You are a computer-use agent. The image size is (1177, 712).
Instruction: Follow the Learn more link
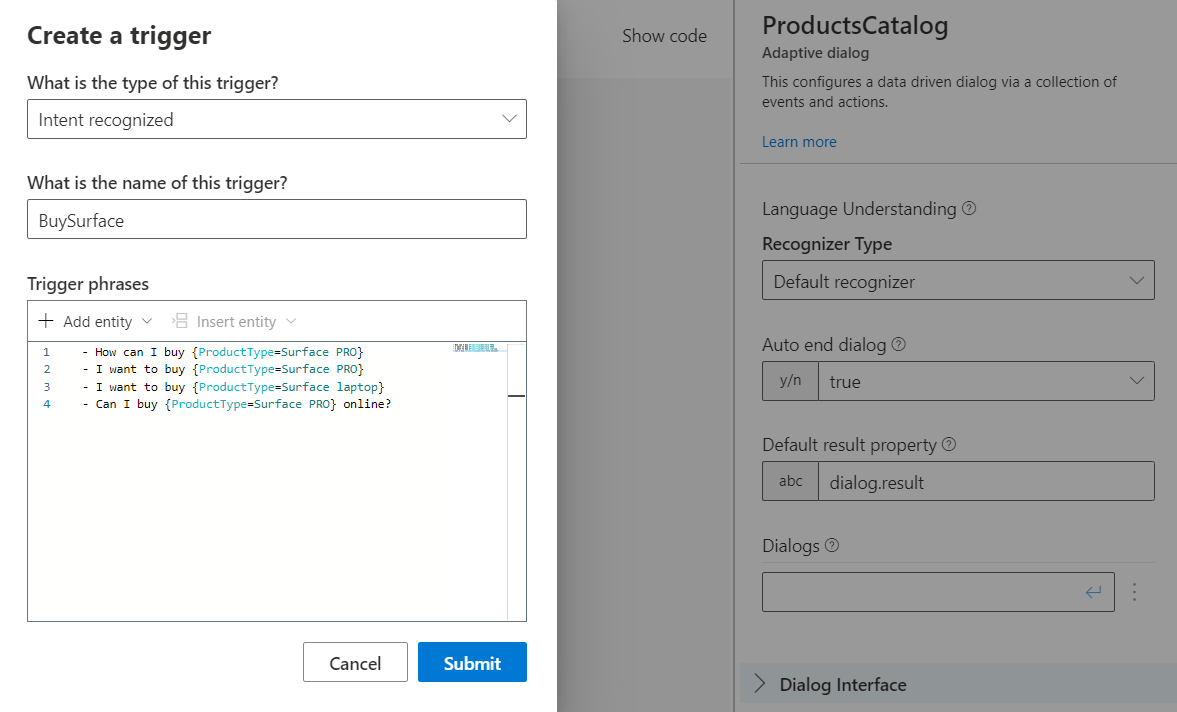[799, 142]
